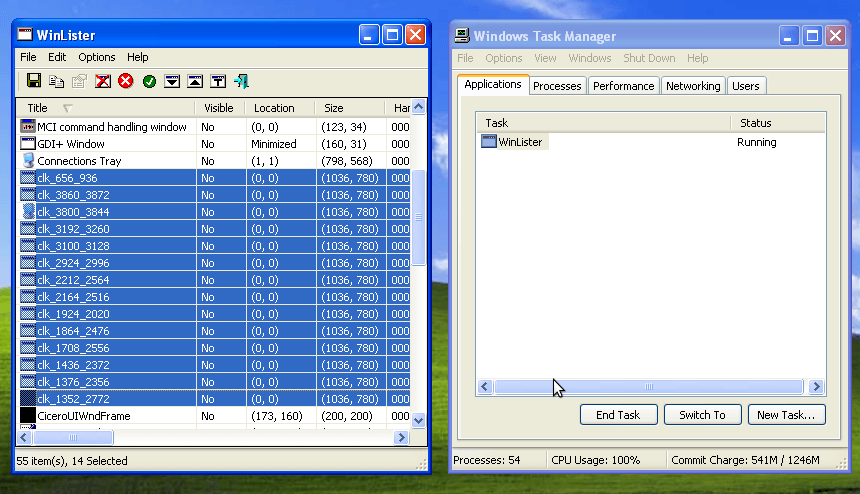Viewport: 860px width, 494px height.
Task: Open the File menu in WinLister
Action: coord(28,57)
